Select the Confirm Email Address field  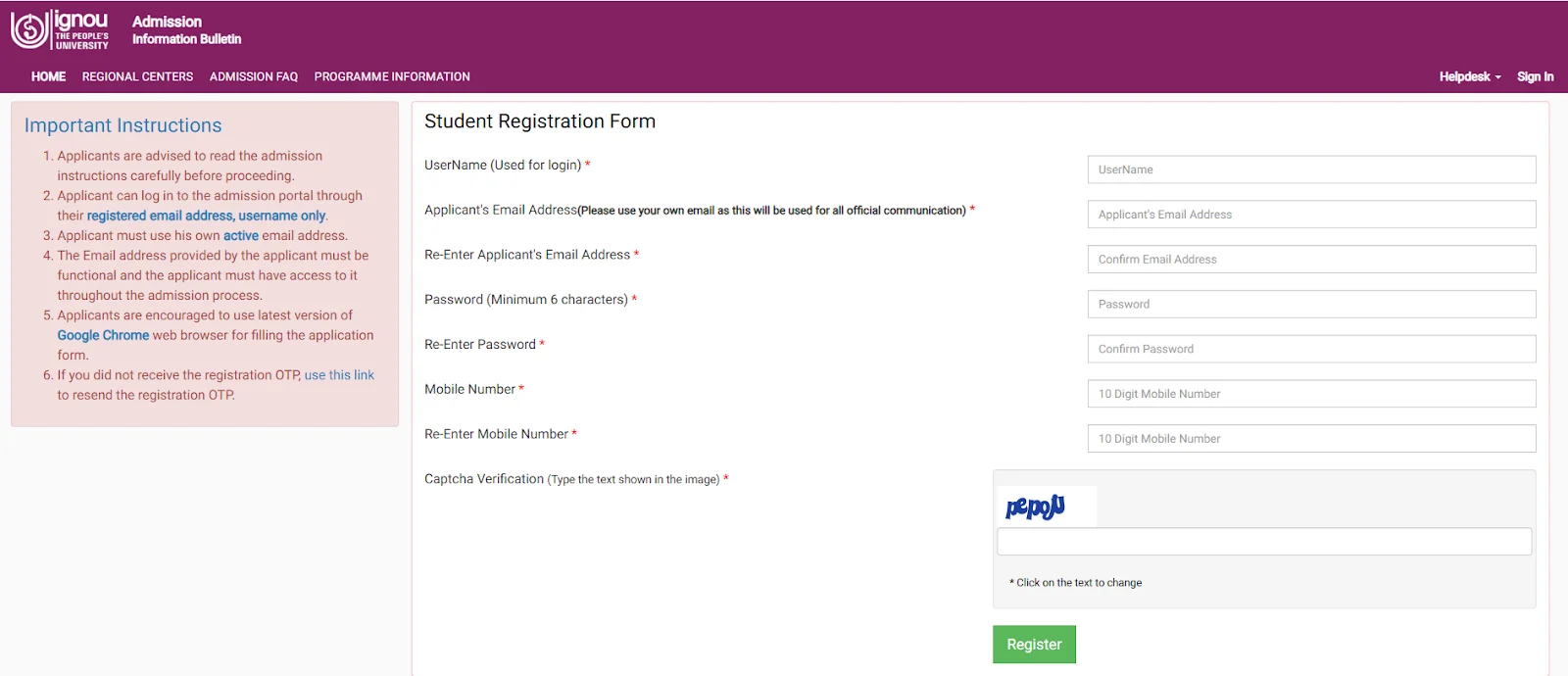[x=1310, y=259]
